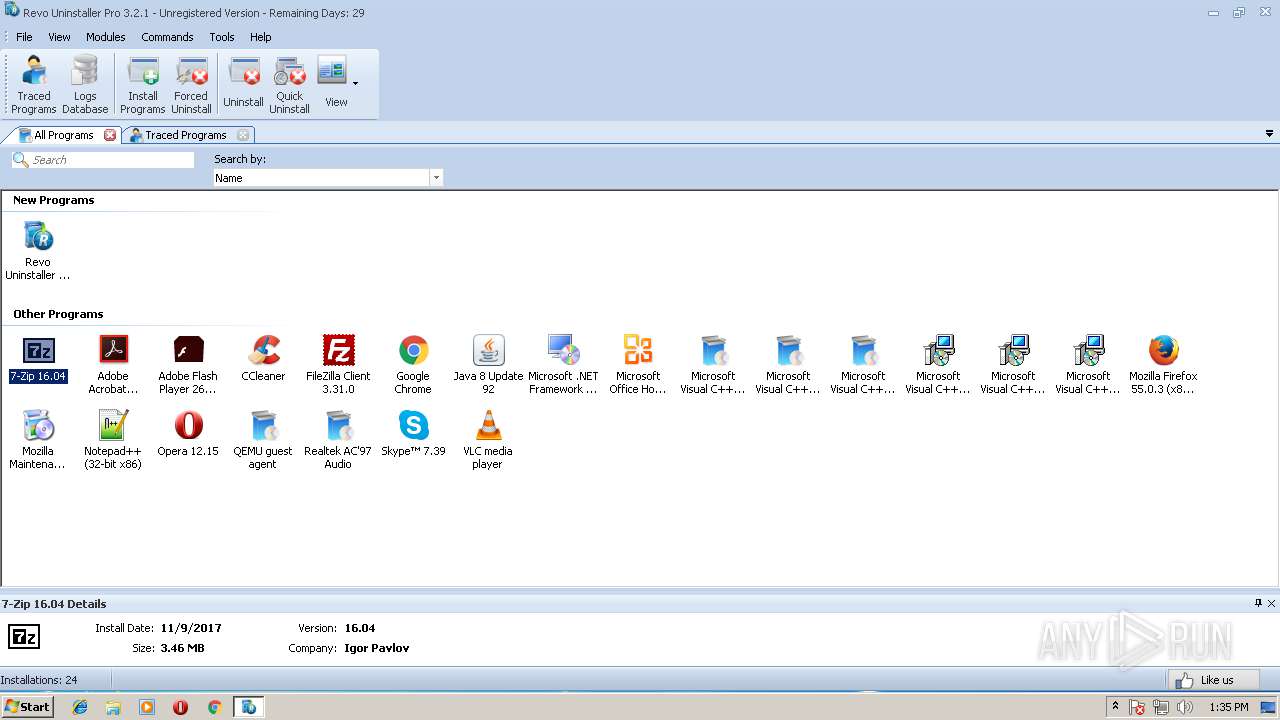The width and height of the screenshot is (1280, 720).
Task: Click the Other Programs group header
Action: coord(58,314)
